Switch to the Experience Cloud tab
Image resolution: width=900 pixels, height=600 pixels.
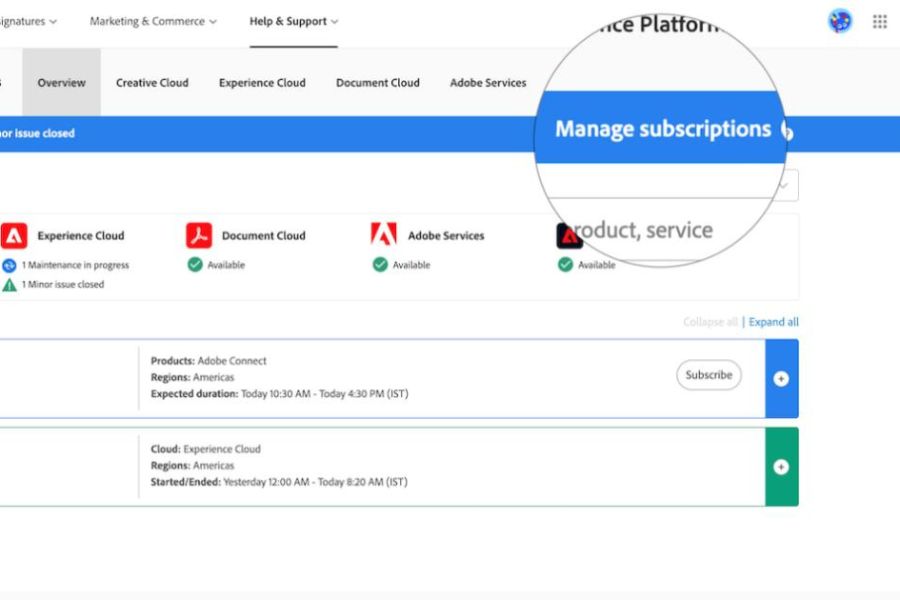[262, 83]
